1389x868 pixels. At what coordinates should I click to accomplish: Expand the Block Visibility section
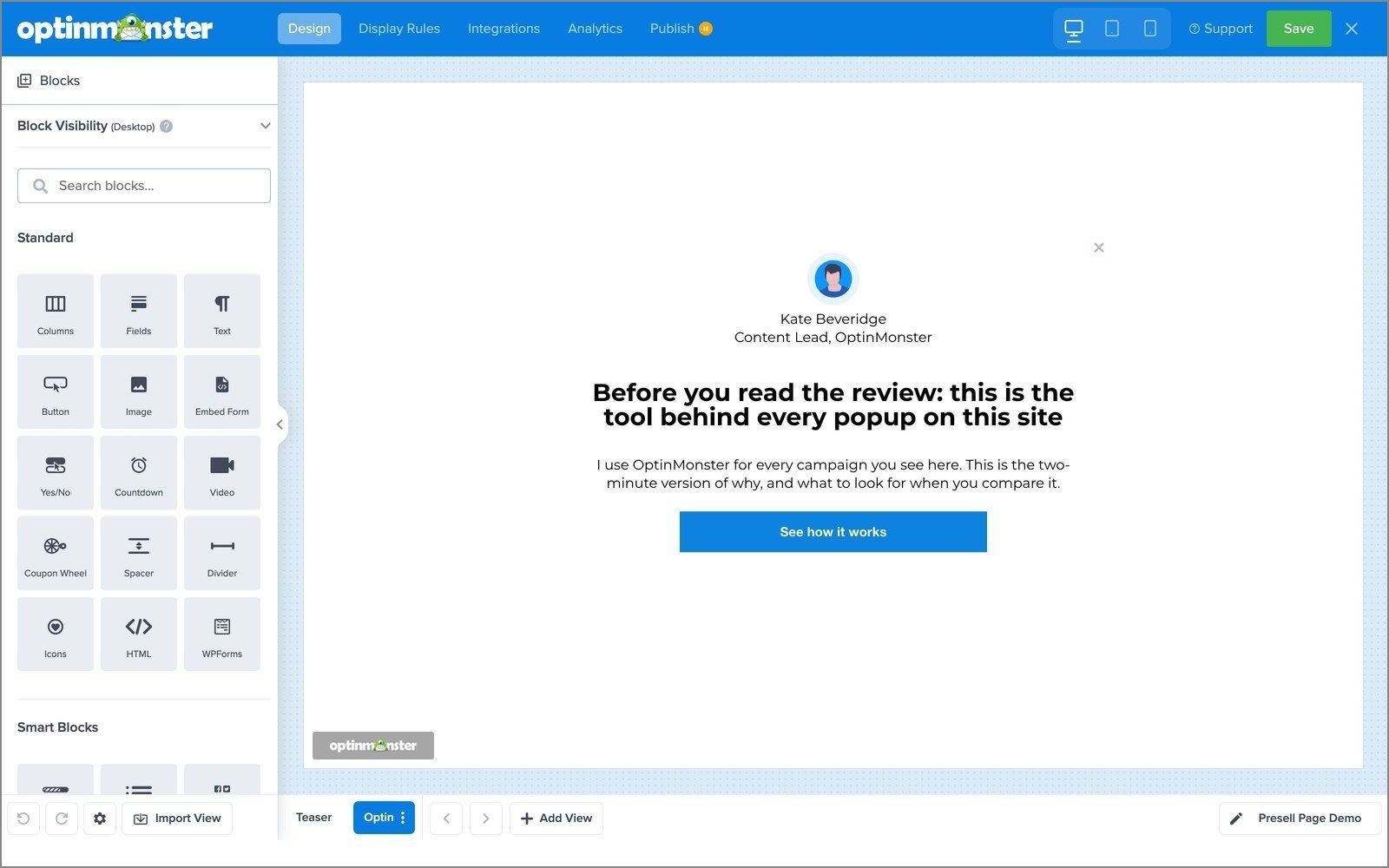266,126
